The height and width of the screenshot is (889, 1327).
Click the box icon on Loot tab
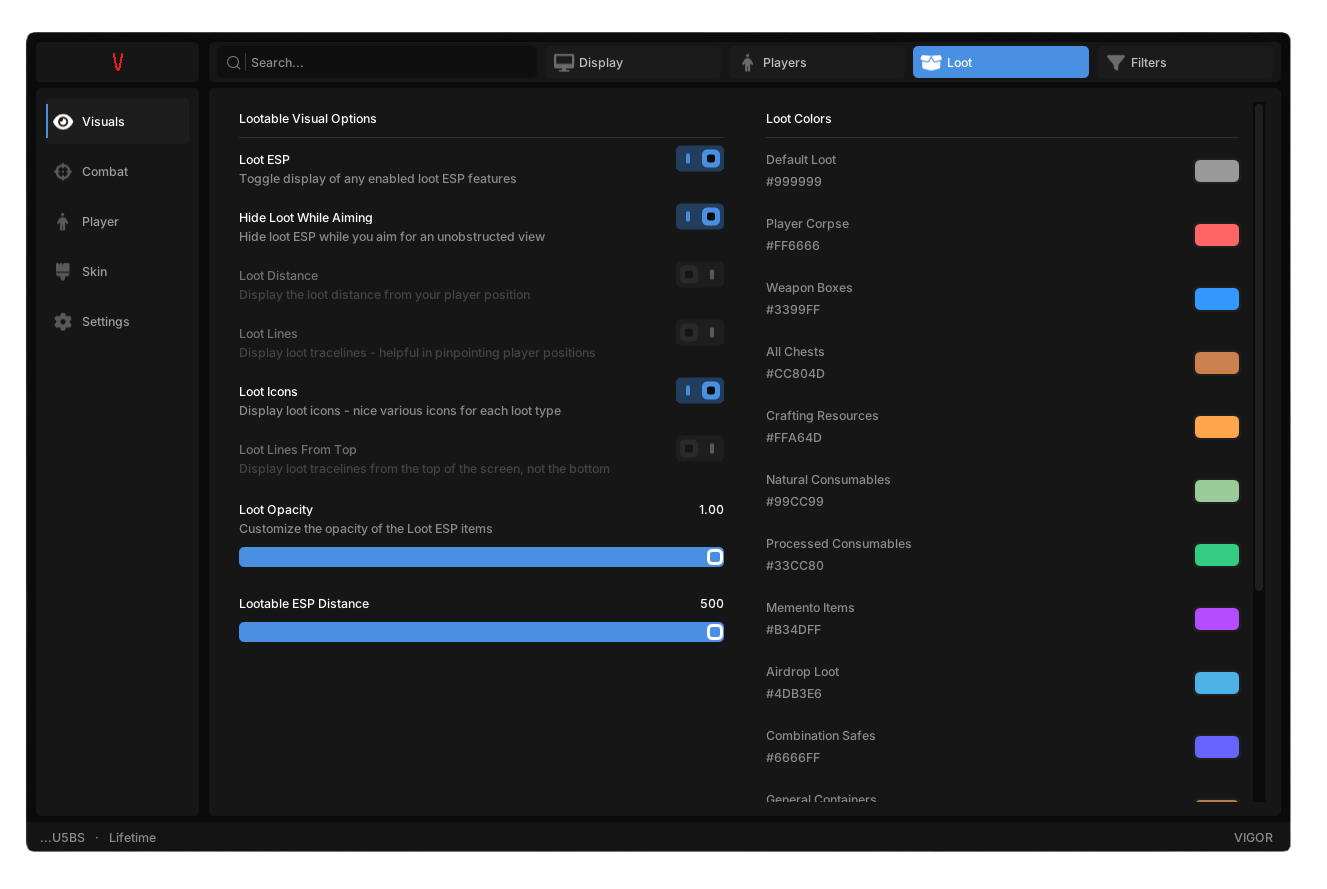tap(931, 62)
